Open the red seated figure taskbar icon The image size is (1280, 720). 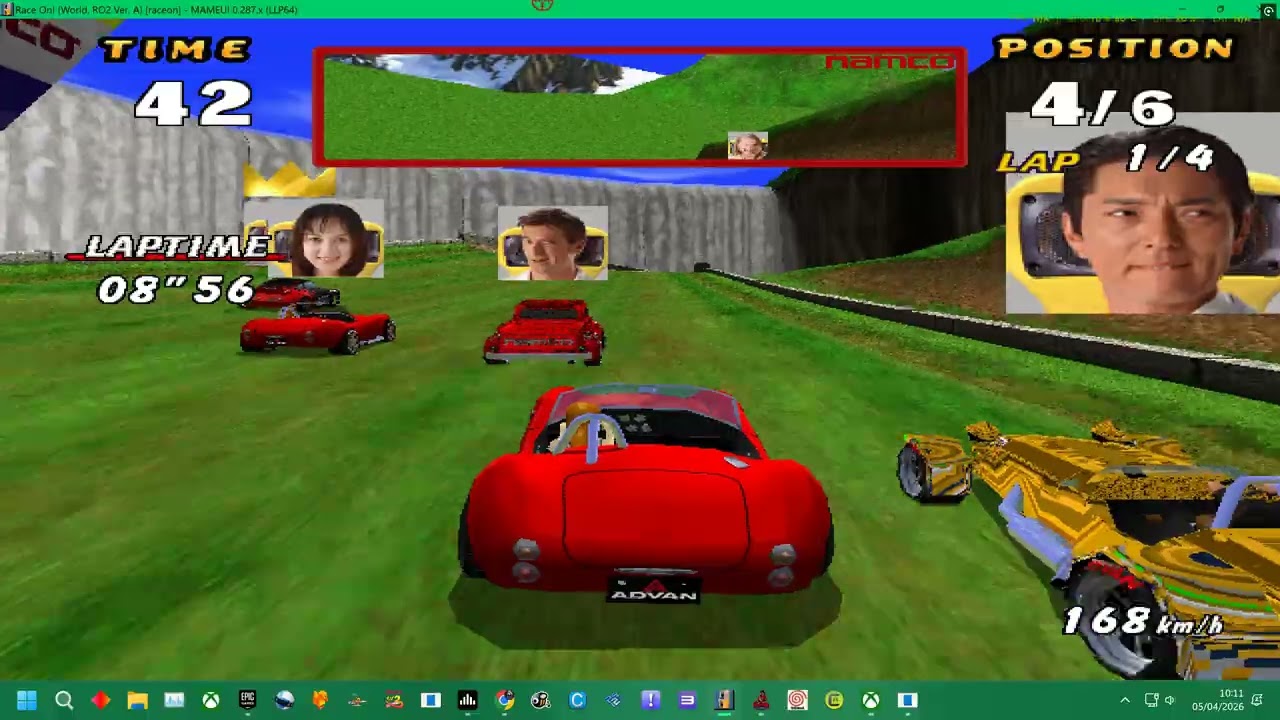pos(761,700)
